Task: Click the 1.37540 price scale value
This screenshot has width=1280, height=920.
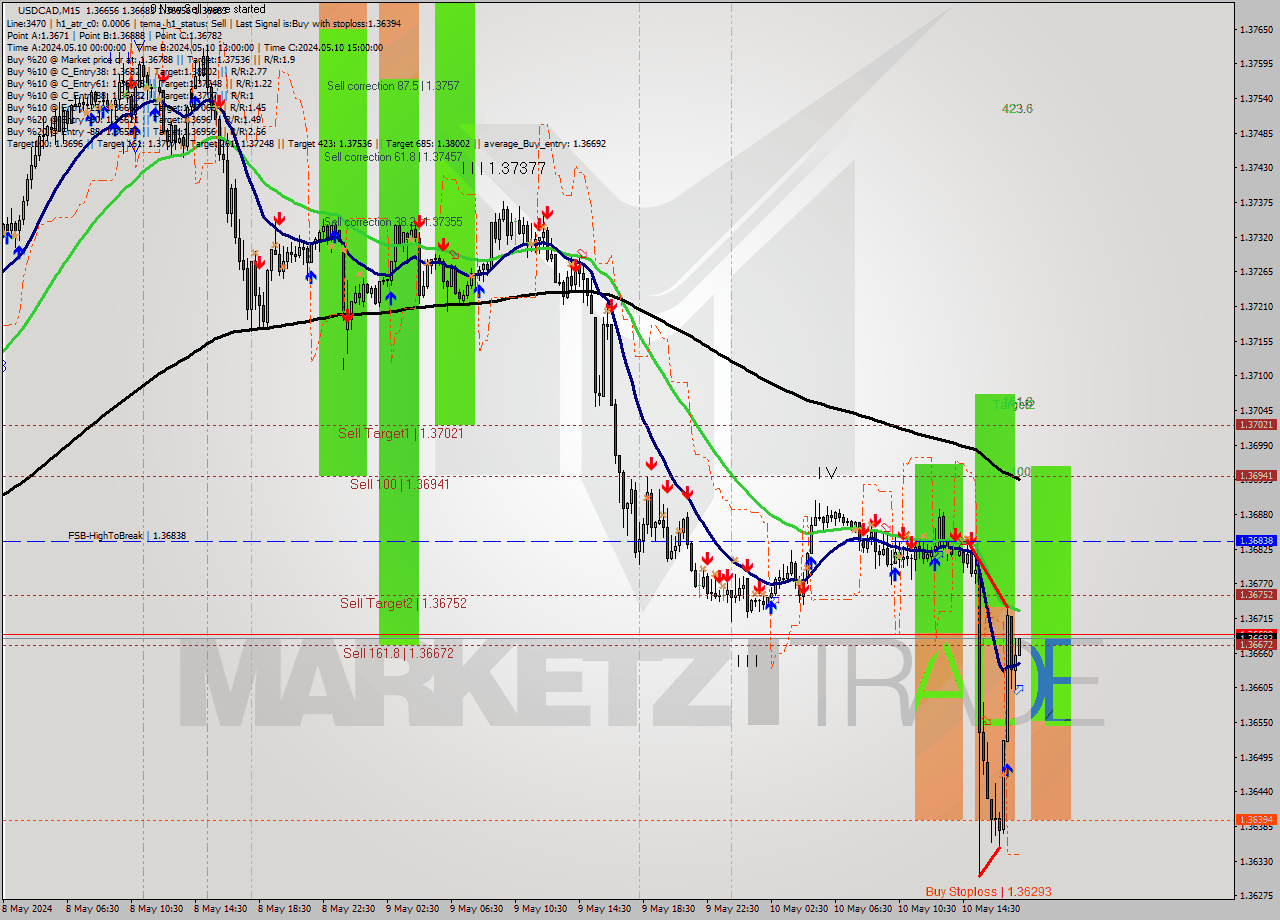Action: click(1256, 99)
